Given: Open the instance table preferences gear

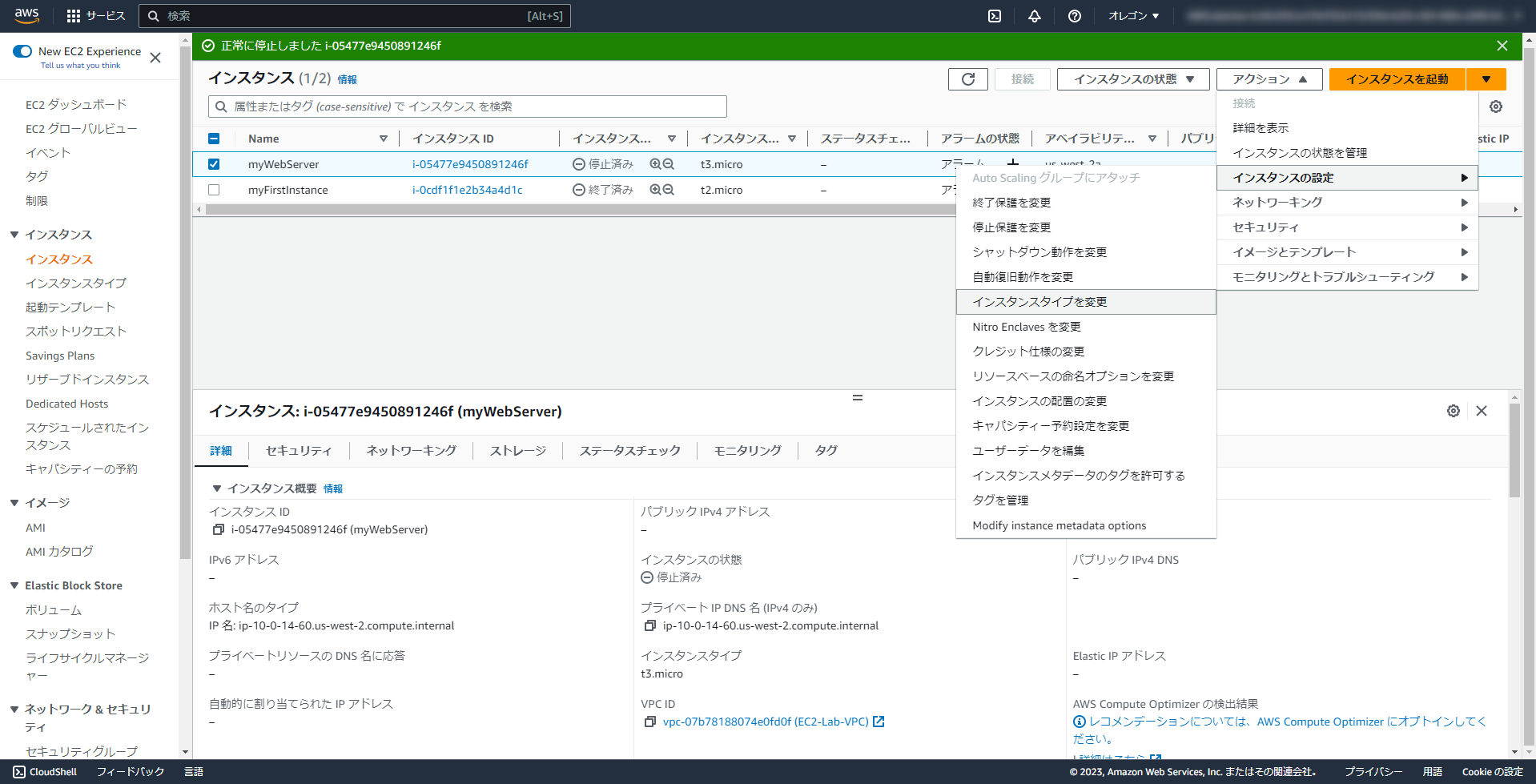Looking at the screenshot, I should 1494,106.
